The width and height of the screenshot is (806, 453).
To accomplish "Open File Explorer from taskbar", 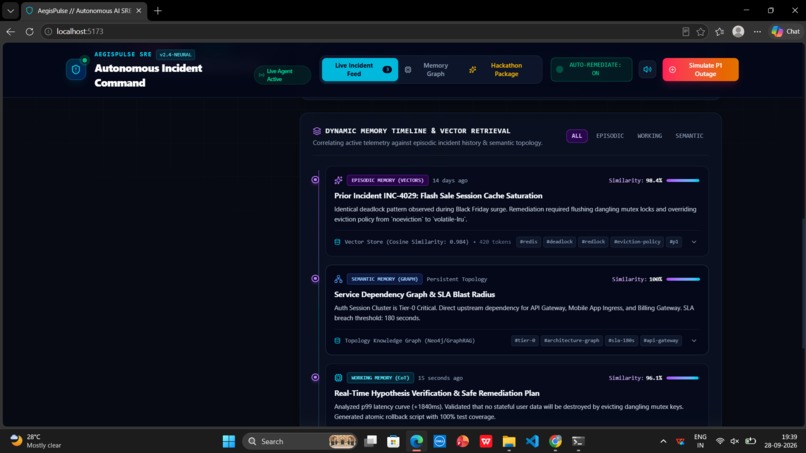I will (509, 441).
